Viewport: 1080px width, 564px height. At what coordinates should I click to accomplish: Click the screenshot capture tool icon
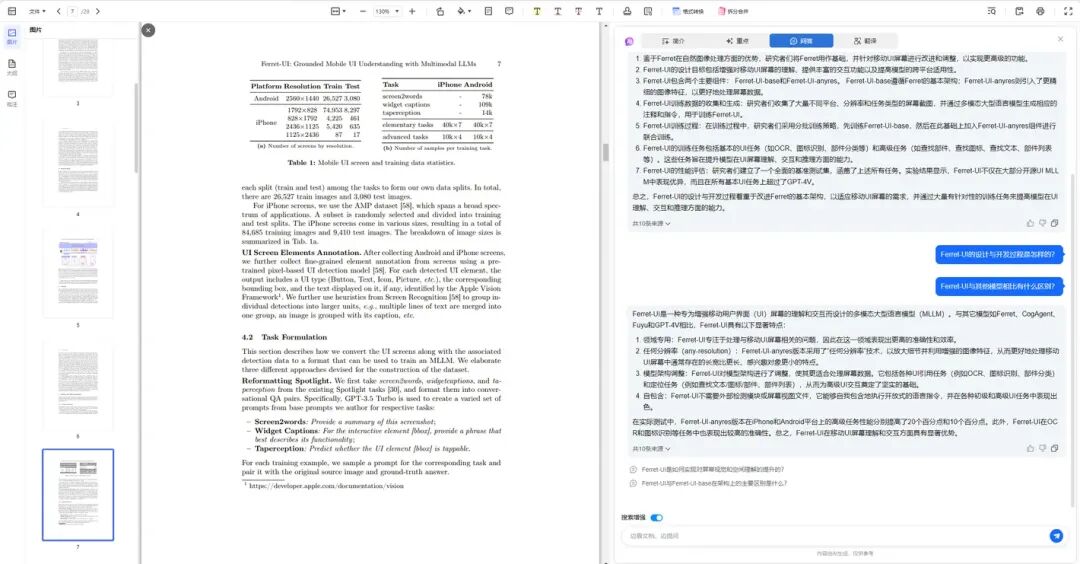(648, 11)
